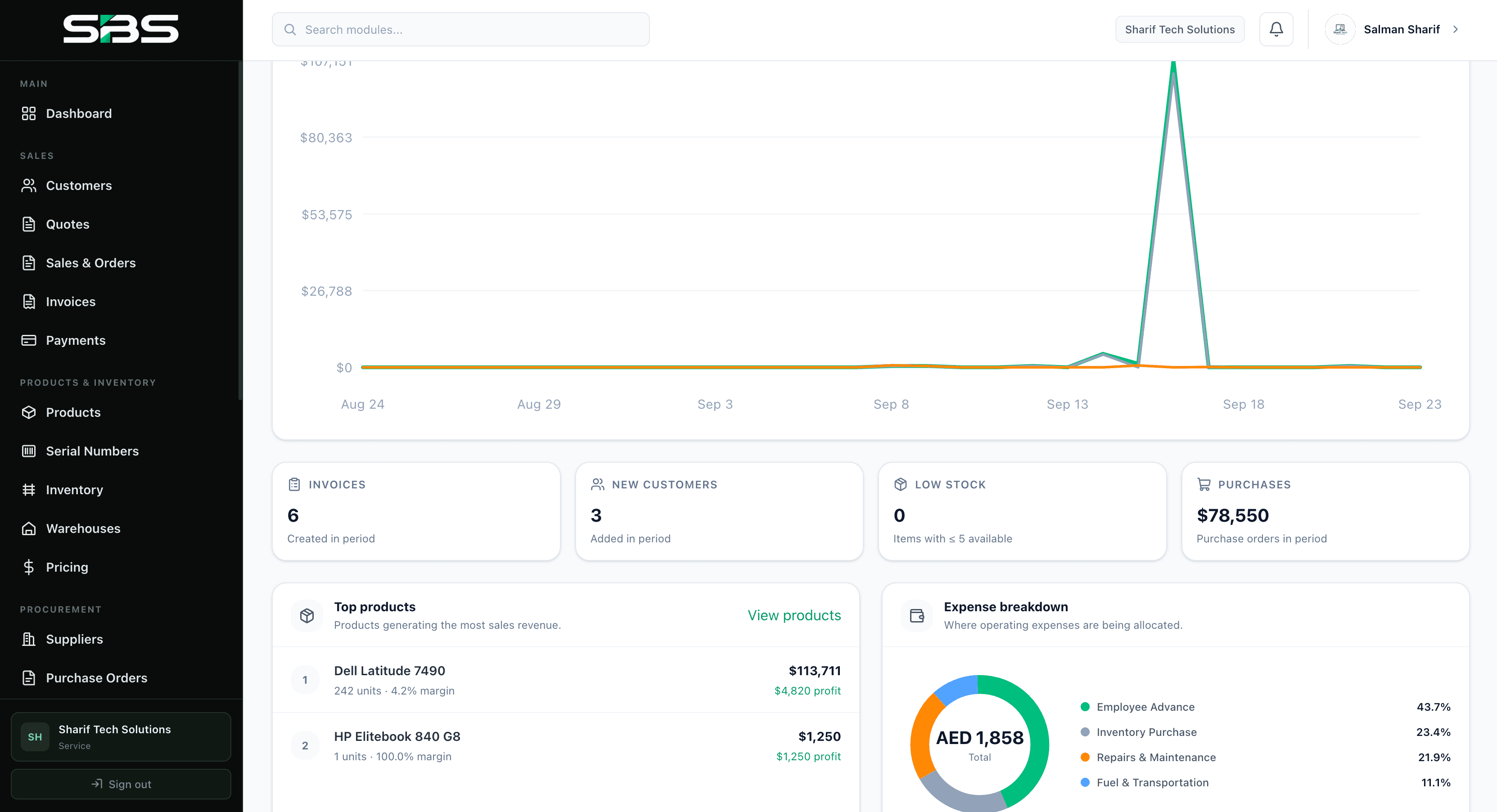Click the Products box icon
Viewport: 1497px width, 812px height.
[x=28, y=412]
